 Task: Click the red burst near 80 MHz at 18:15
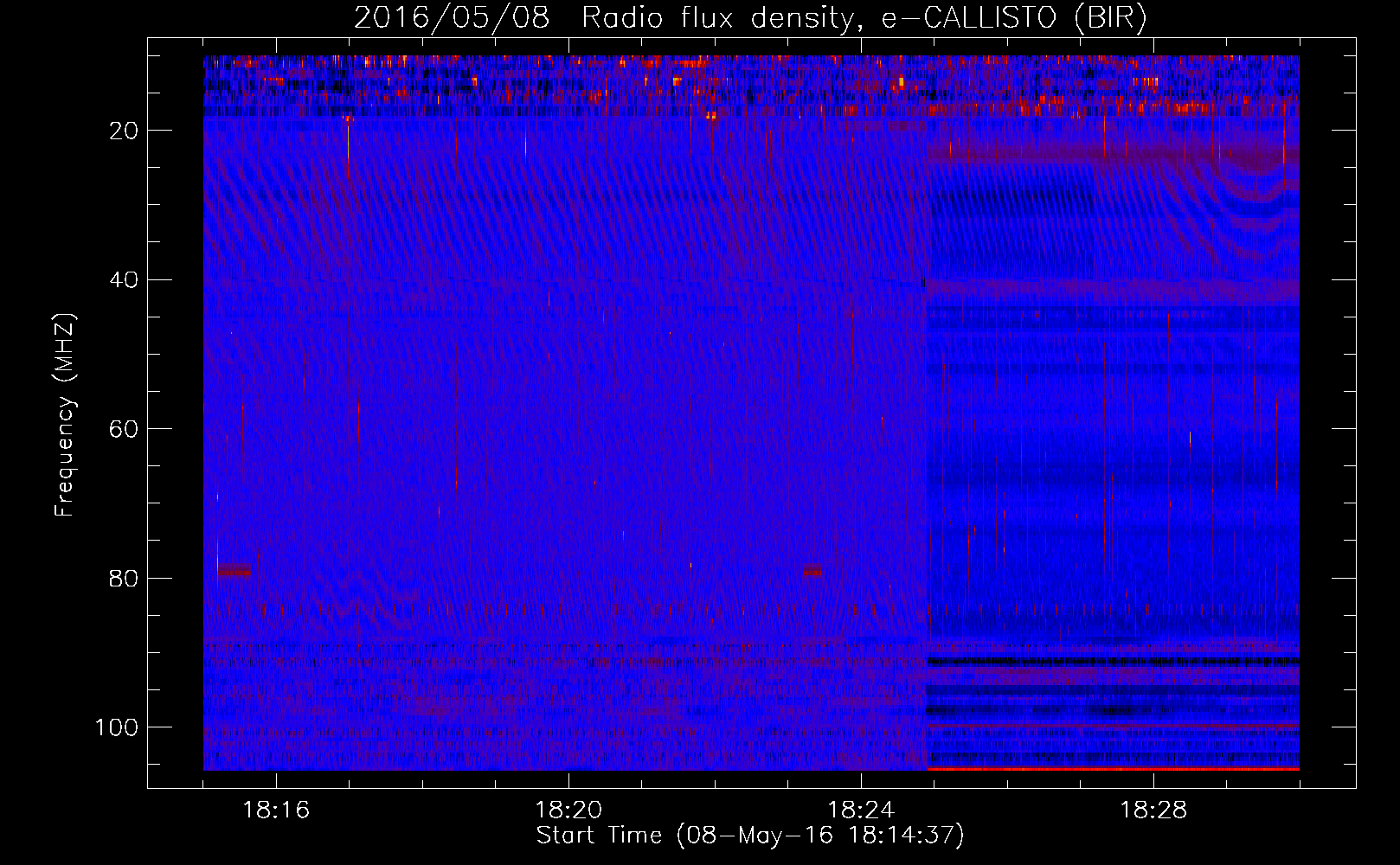234,571
